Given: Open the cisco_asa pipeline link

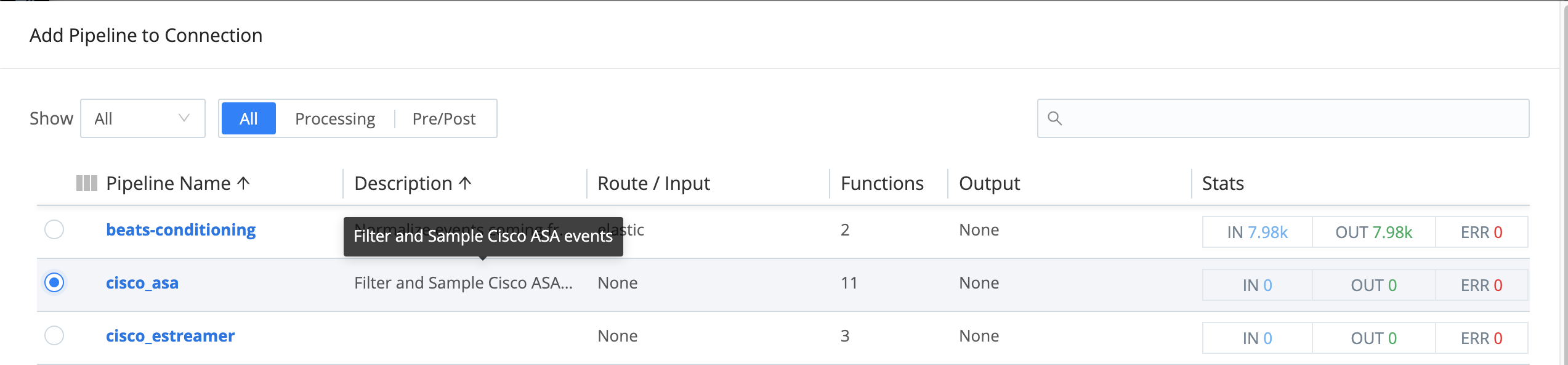Looking at the screenshot, I should pos(142,283).
